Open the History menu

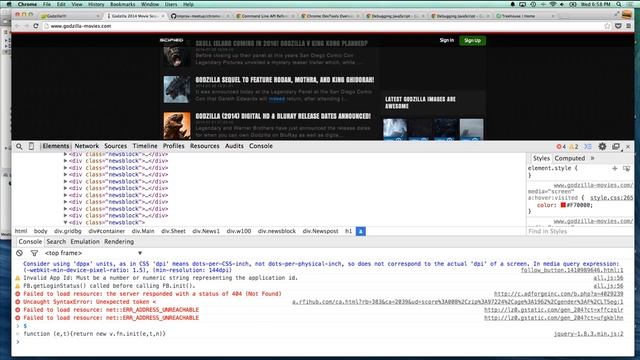point(96,4)
